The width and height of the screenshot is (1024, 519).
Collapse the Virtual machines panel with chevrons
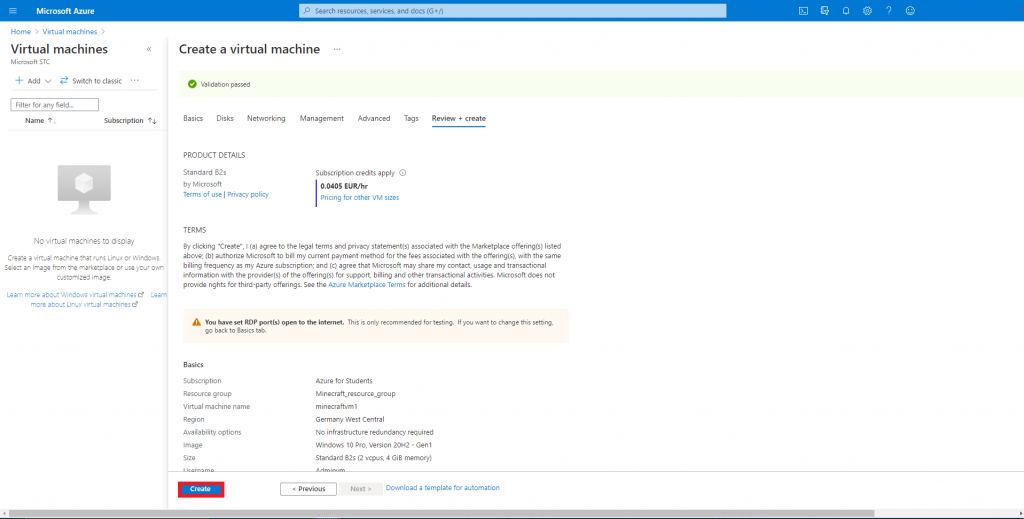[149, 49]
